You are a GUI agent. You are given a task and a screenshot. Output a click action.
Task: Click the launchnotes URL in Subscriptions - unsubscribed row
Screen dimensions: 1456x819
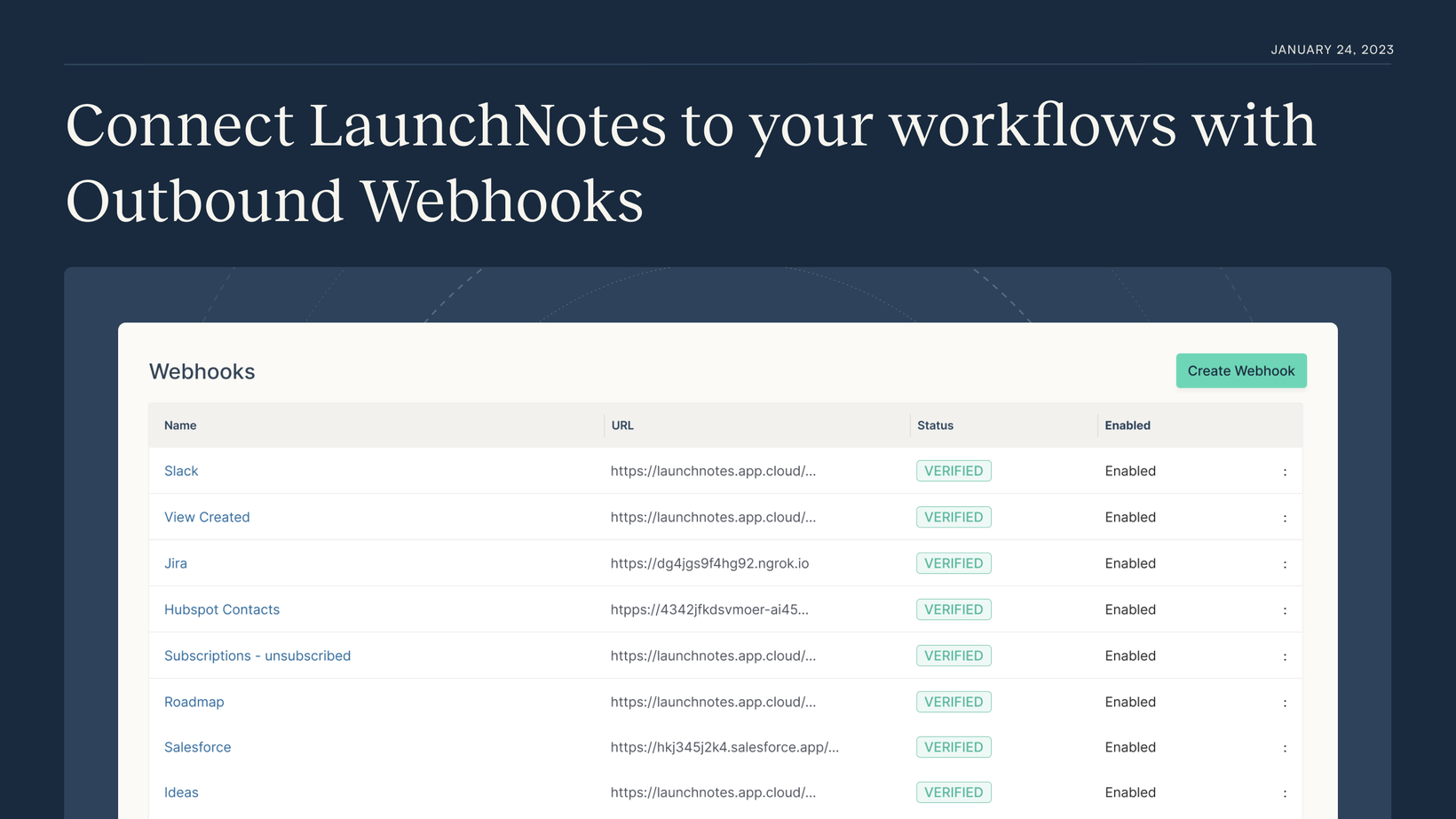point(713,656)
